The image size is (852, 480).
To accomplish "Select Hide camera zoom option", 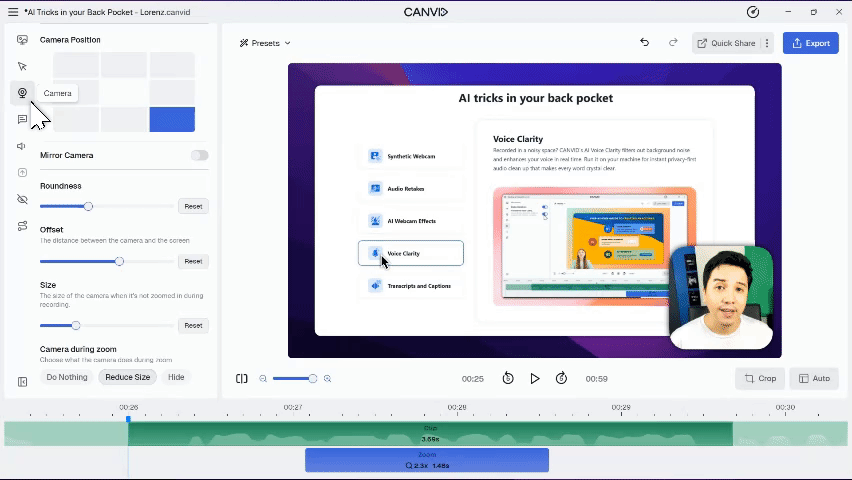I will 176,377.
